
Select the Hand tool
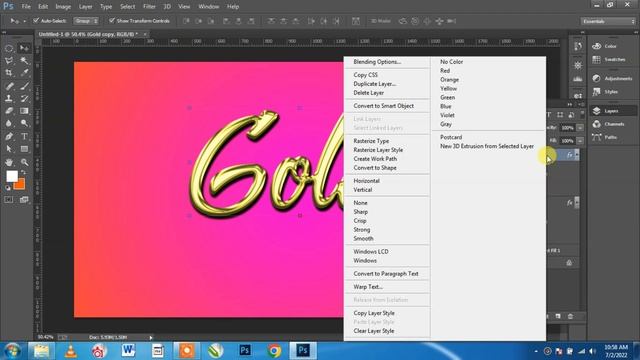9,162
